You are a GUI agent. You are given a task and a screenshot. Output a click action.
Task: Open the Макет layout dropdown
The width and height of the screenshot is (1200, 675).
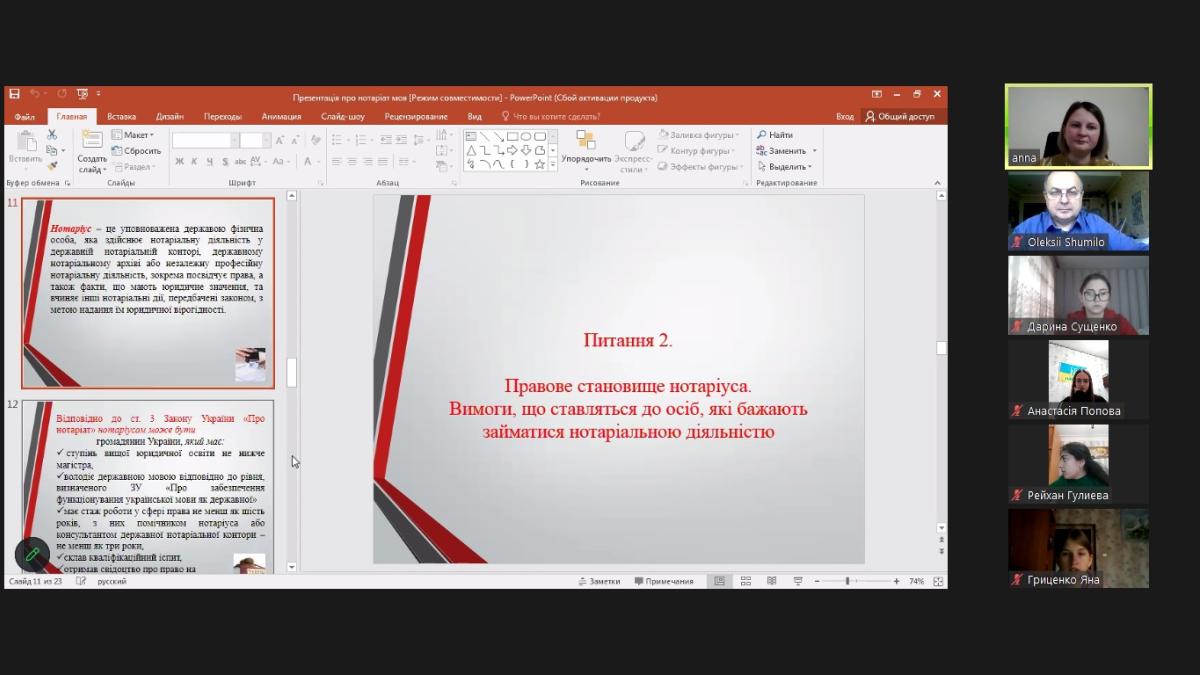133,135
